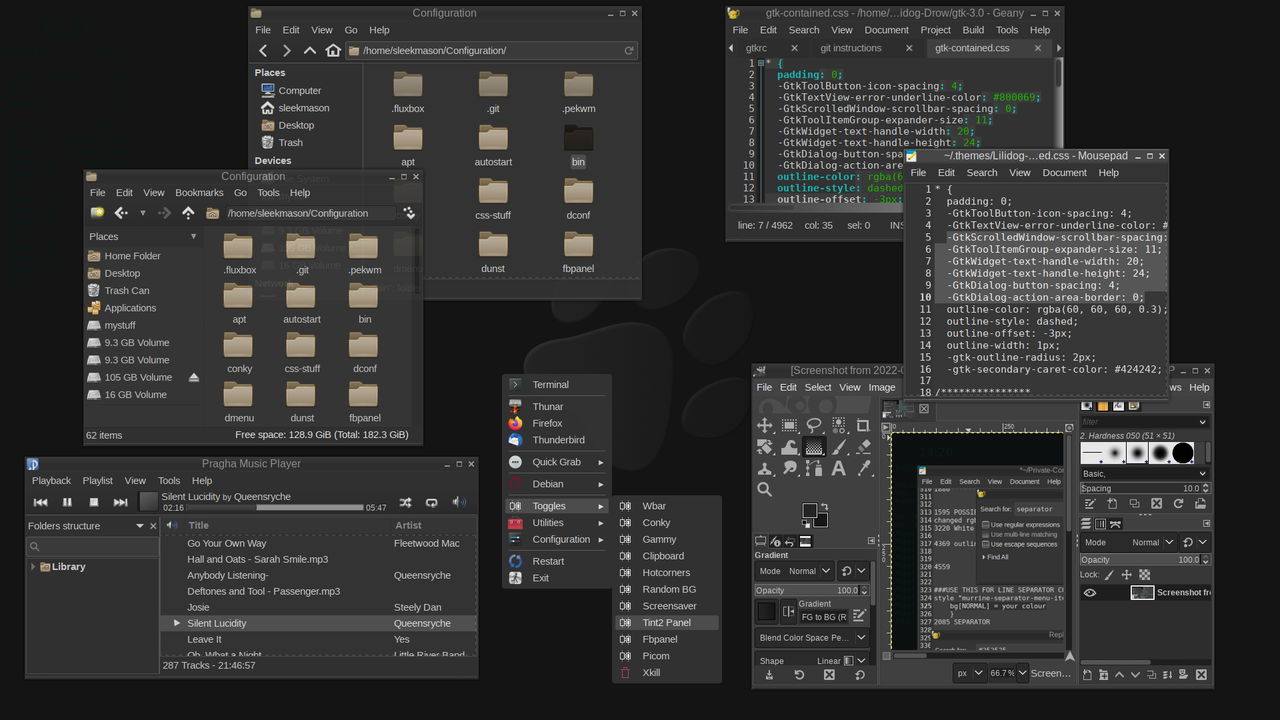Select the Paintbrush tool in GIMP
1280x720 pixels.
(x=839, y=447)
